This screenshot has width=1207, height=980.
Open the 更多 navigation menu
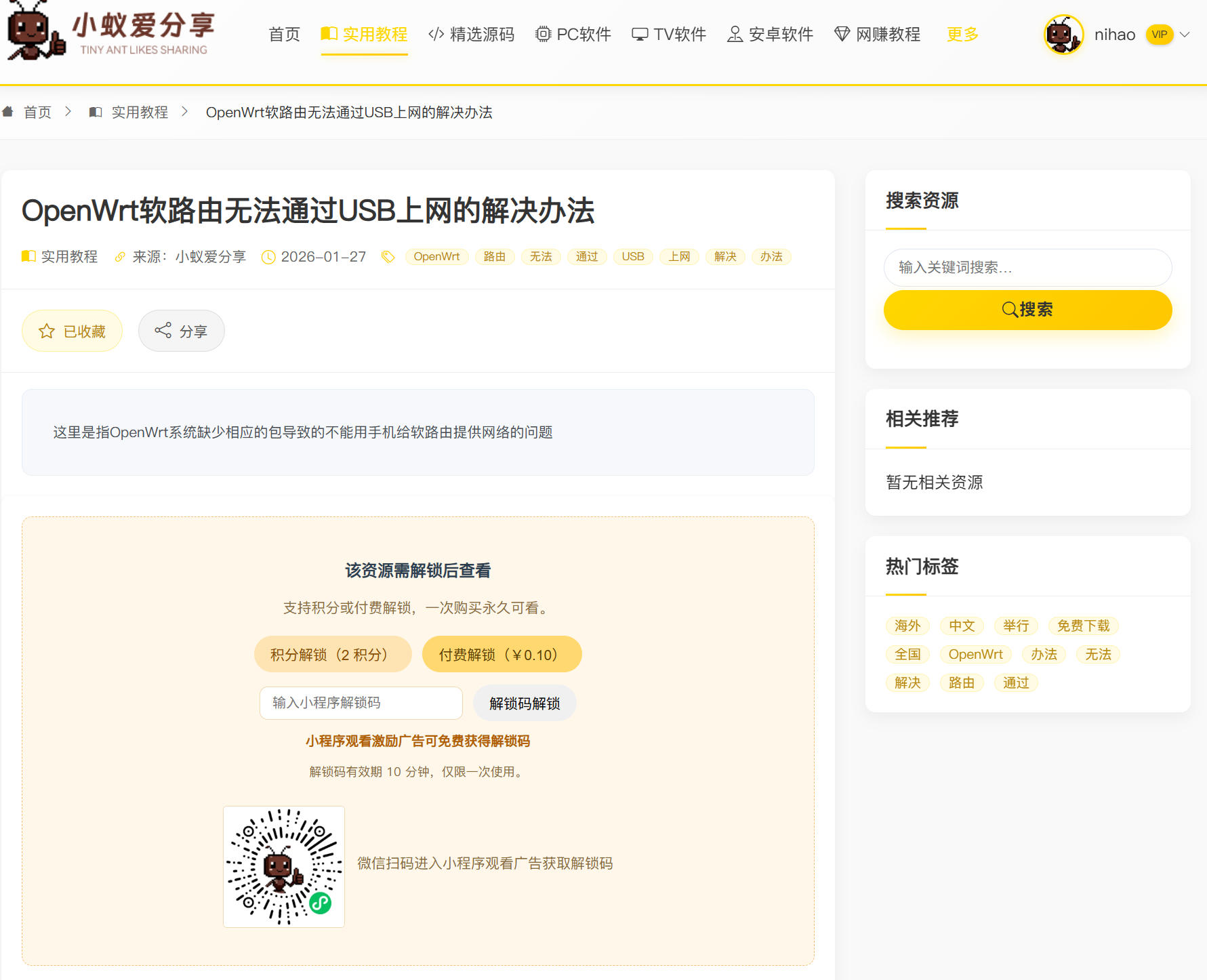[962, 35]
